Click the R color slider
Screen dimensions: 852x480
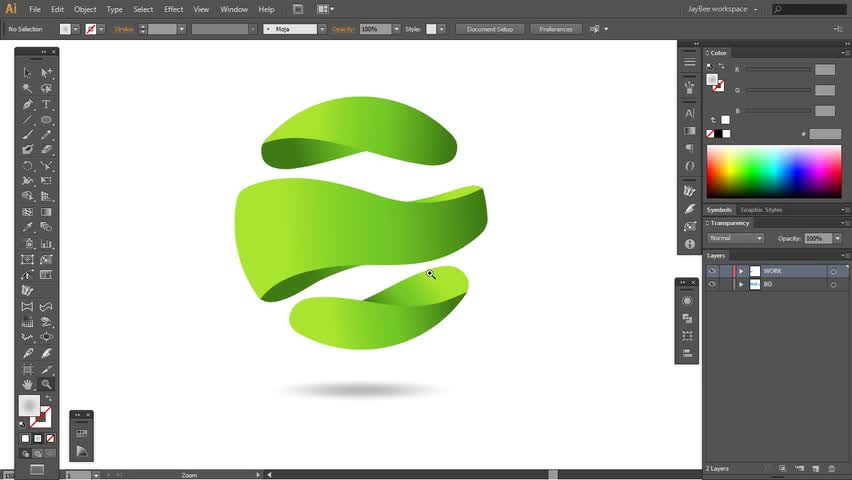778,70
